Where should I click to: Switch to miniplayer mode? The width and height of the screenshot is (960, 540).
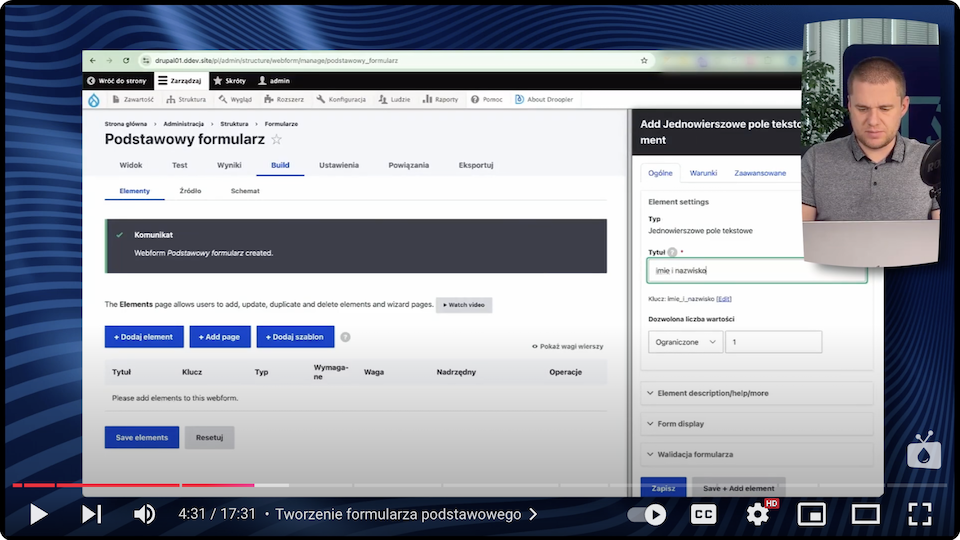click(x=812, y=514)
